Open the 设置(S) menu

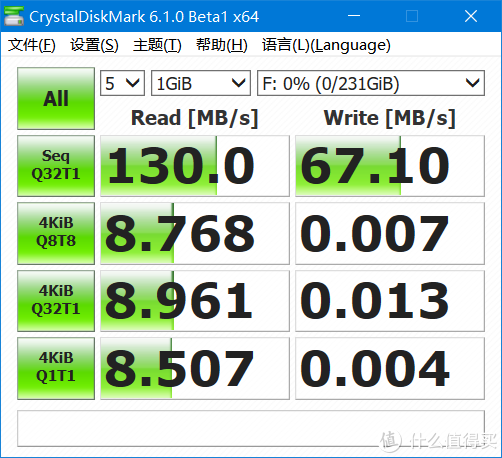click(94, 45)
